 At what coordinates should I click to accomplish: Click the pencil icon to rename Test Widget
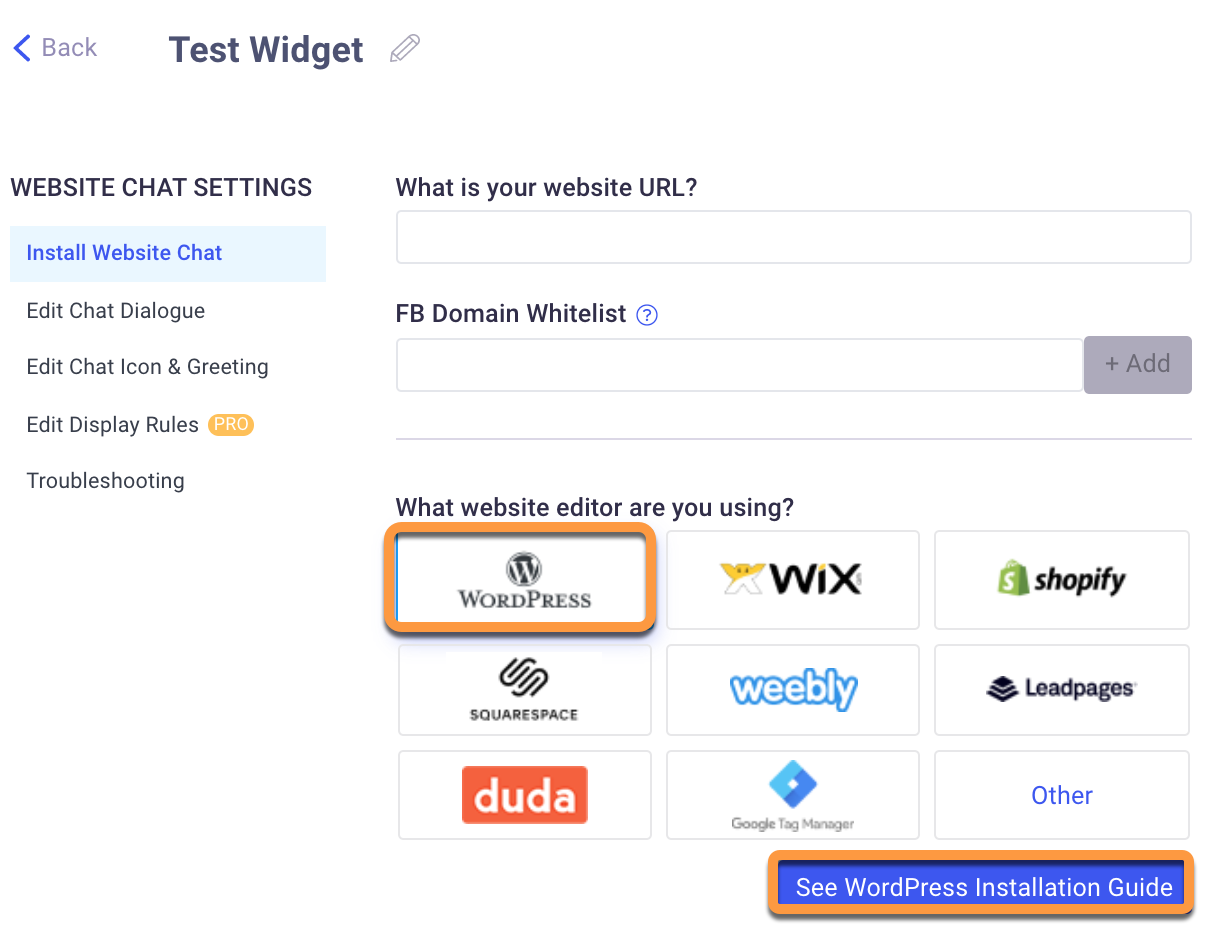[405, 49]
